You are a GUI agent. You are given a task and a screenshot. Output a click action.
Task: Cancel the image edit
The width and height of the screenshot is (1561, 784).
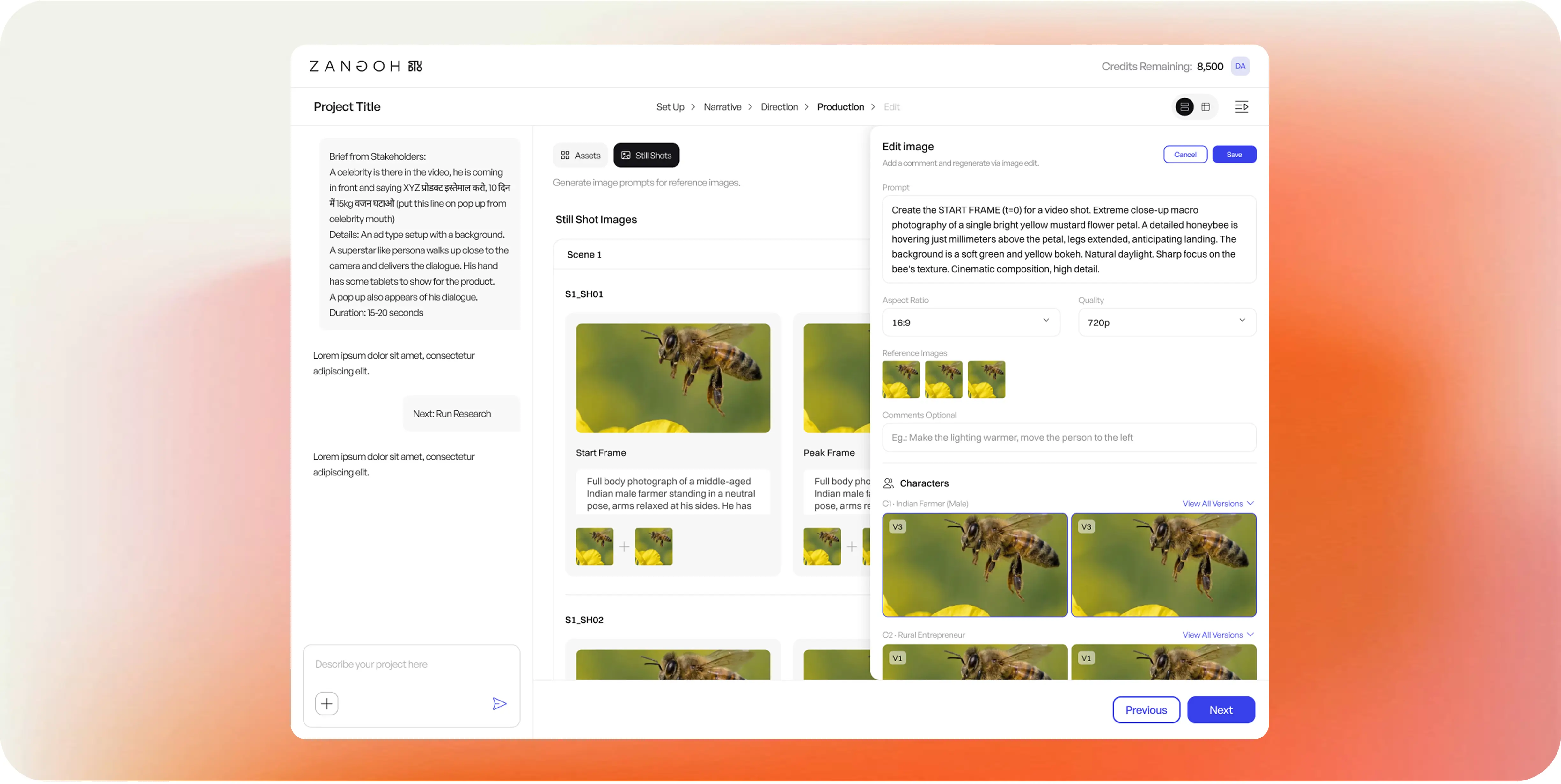point(1185,155)
